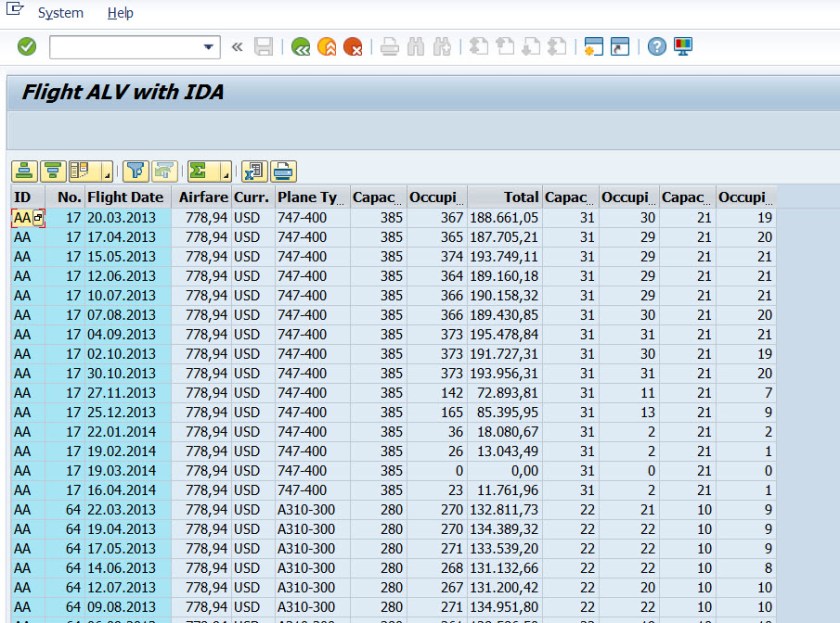Image resolution: width=840 pixels, height=623 pixels.
Task: Click the Airfare column header
Action: [x=203, y=197]
